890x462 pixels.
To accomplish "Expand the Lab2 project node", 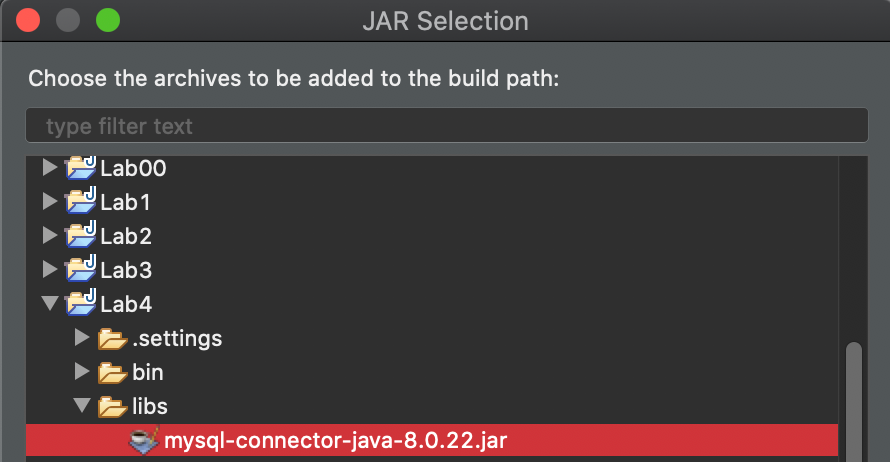I will (x=49, y=236).
